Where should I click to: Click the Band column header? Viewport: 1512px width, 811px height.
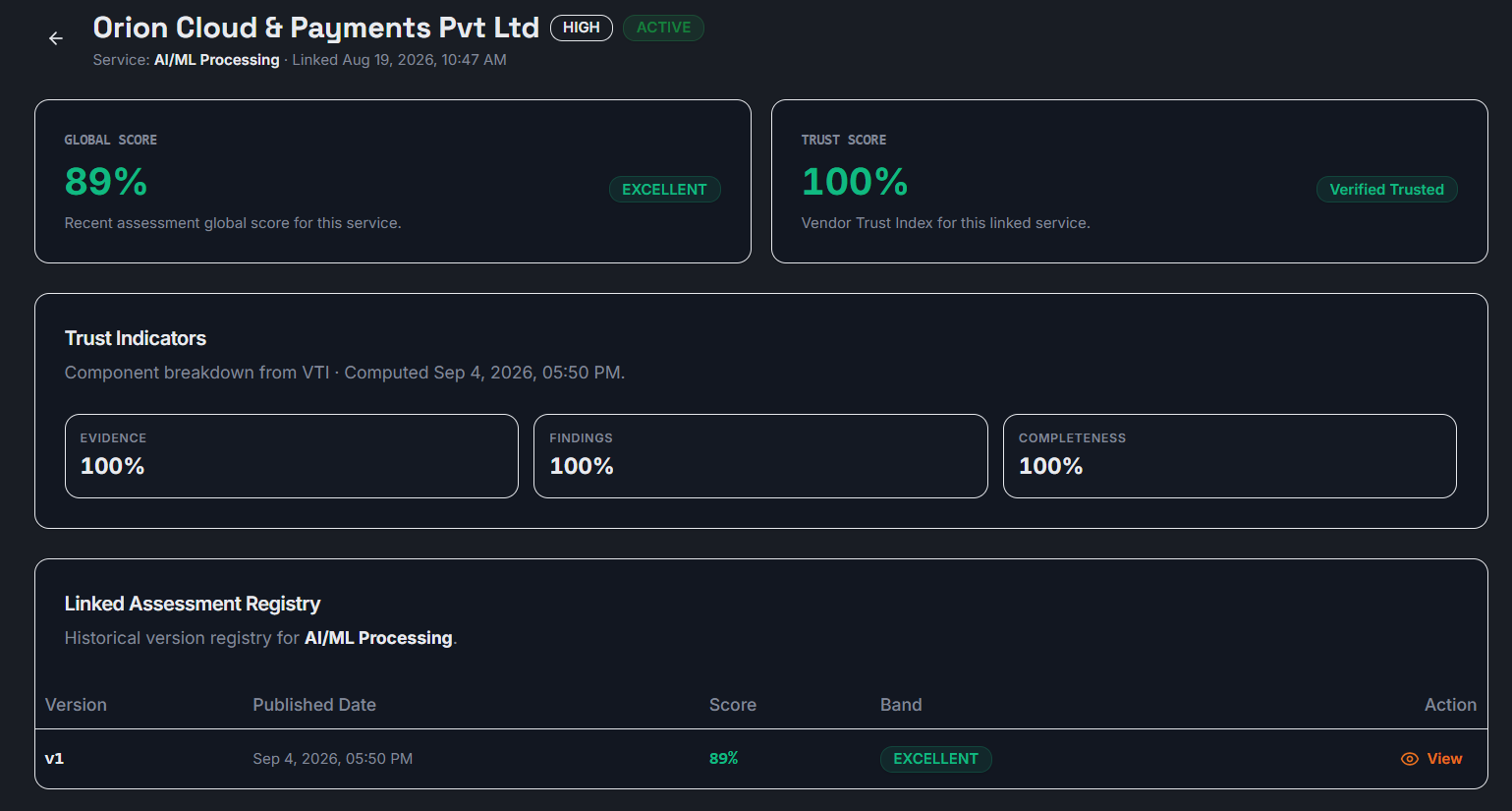click(901, 705)
